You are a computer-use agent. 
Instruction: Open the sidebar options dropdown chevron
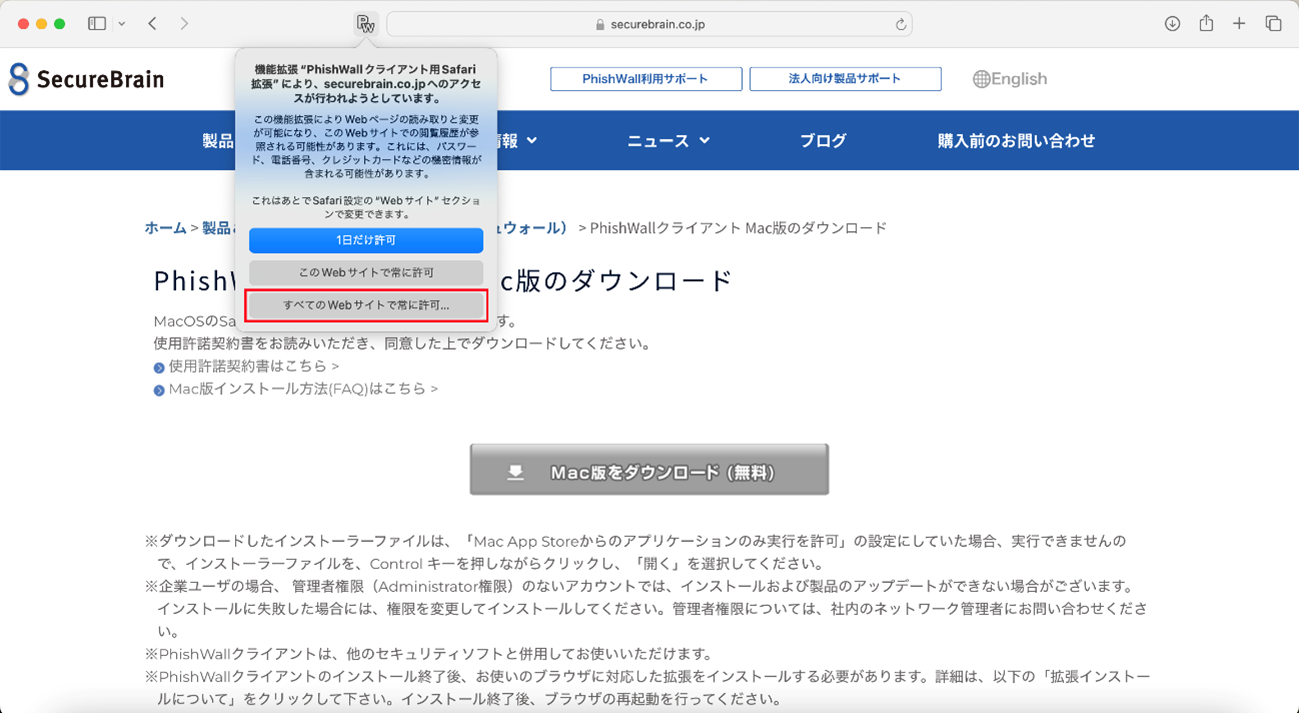click(122, 23)
